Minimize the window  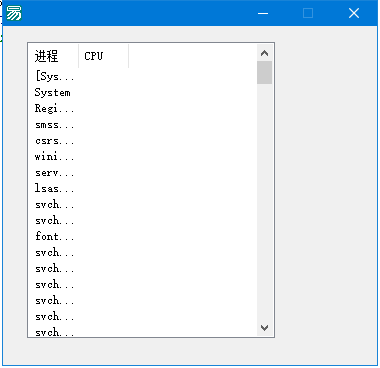pyautogui.click(x=263, y=13)
